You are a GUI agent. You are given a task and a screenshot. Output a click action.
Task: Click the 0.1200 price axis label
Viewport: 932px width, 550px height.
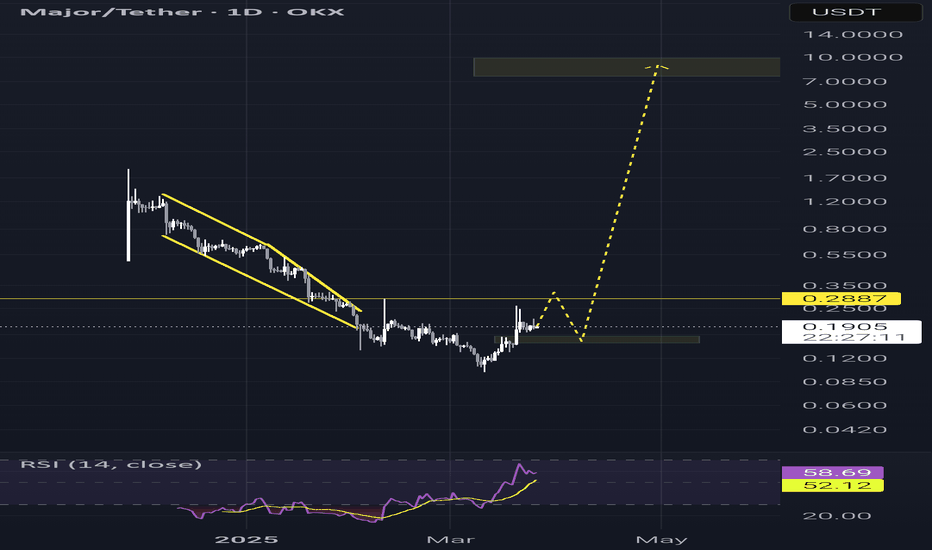tap(845, 359)
